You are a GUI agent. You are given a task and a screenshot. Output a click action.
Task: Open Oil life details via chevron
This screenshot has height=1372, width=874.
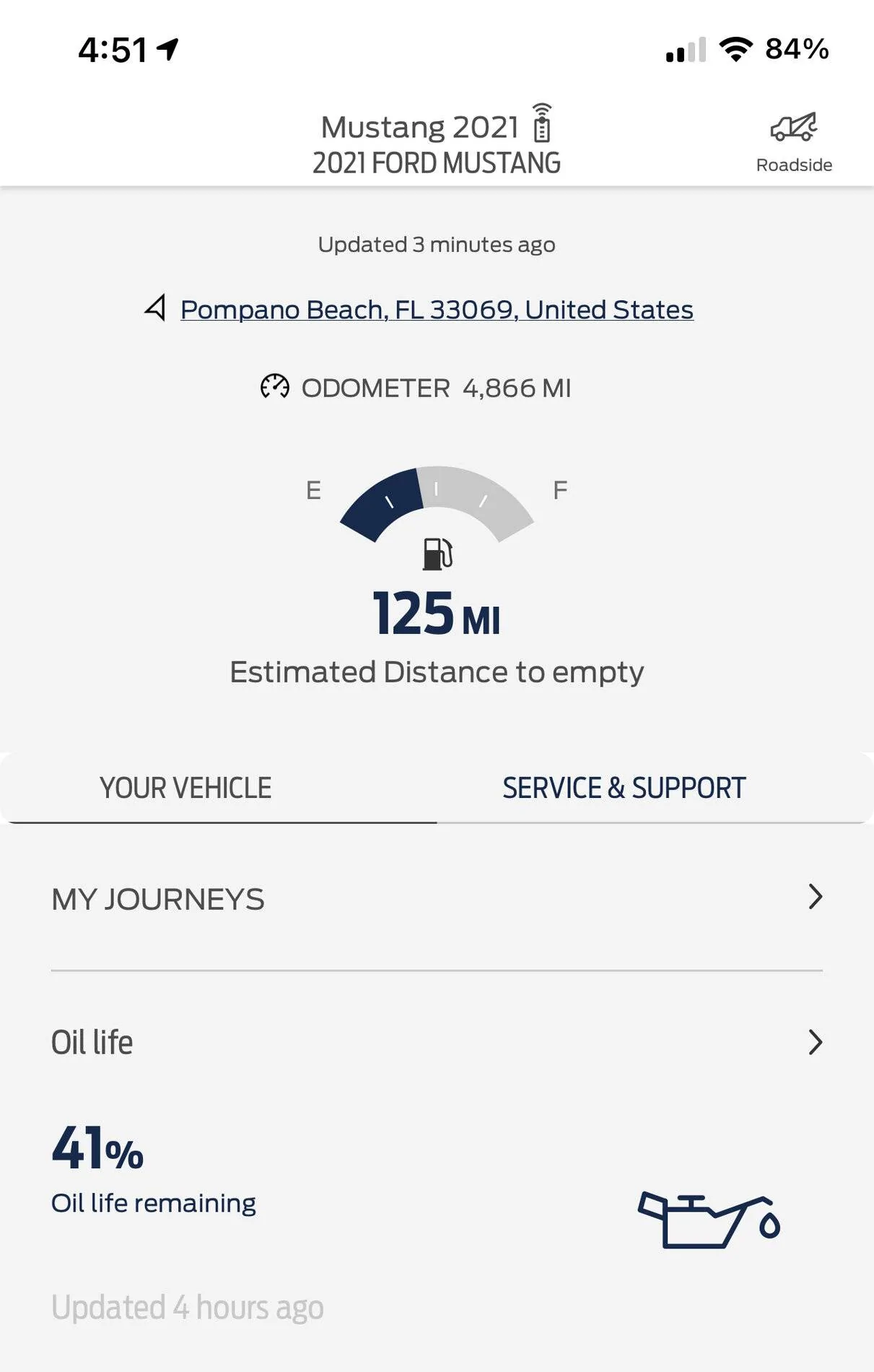pos(816,1042)
